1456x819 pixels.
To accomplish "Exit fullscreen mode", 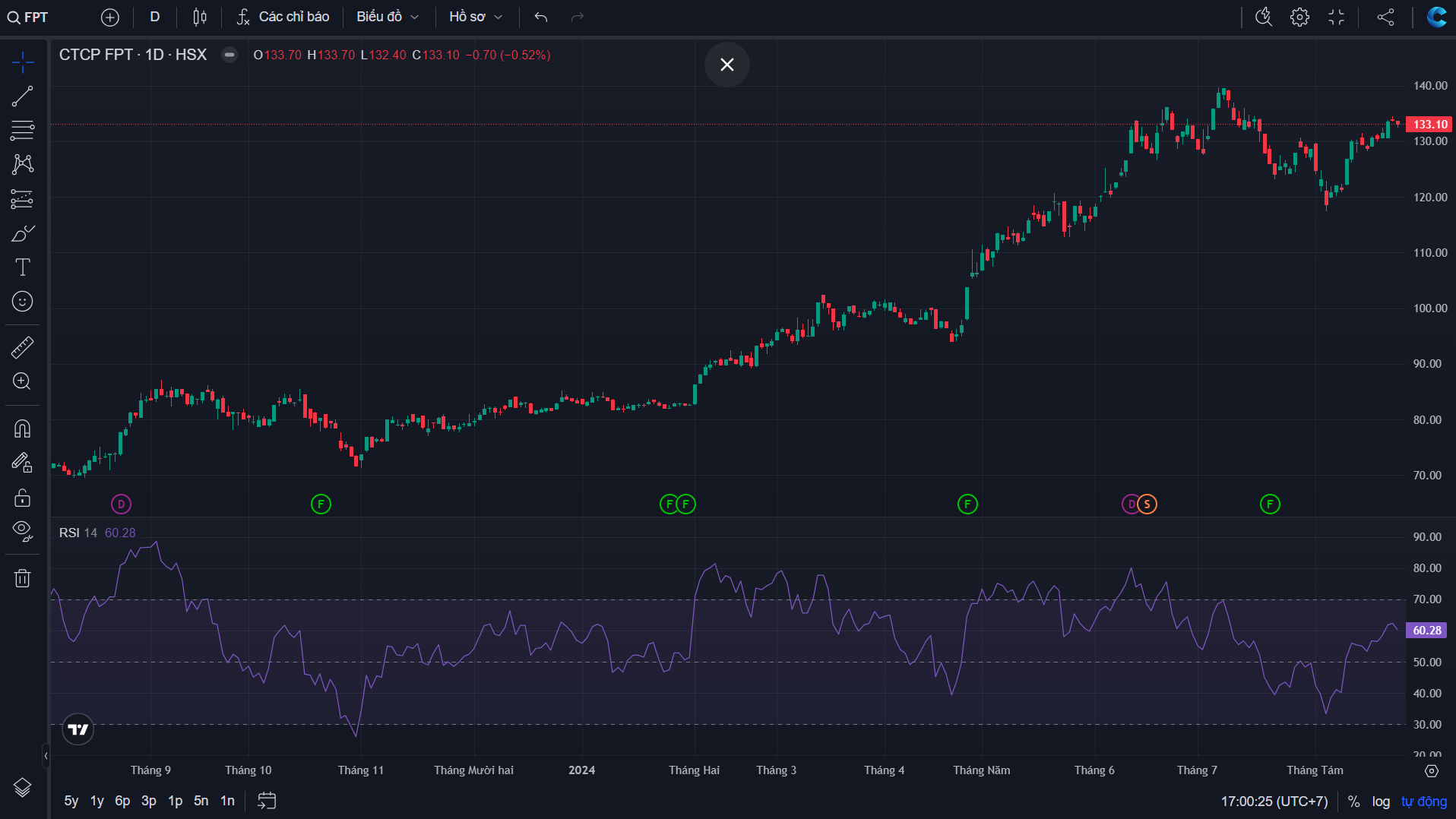I will (1337, 17).
